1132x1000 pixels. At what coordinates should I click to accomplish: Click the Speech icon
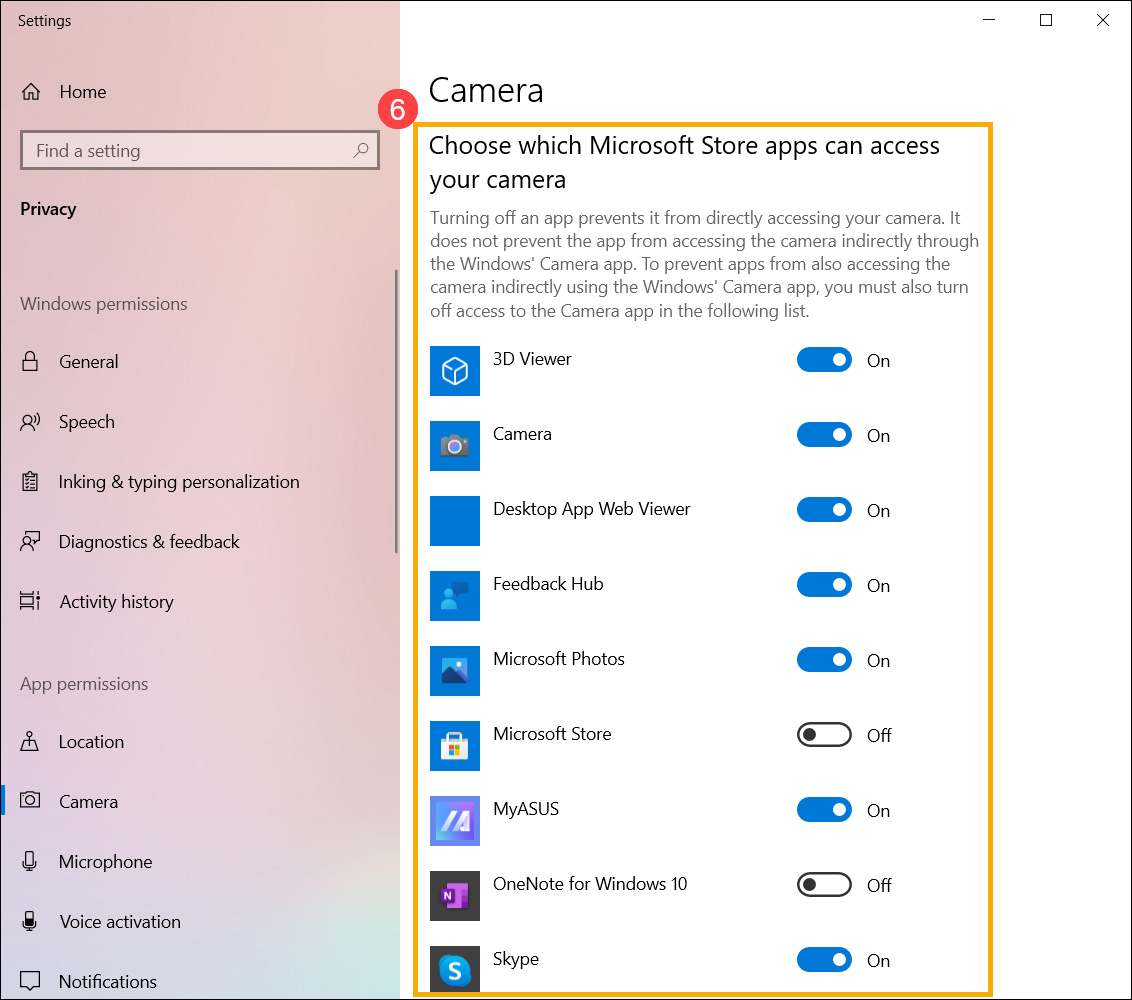pos(30,422)
